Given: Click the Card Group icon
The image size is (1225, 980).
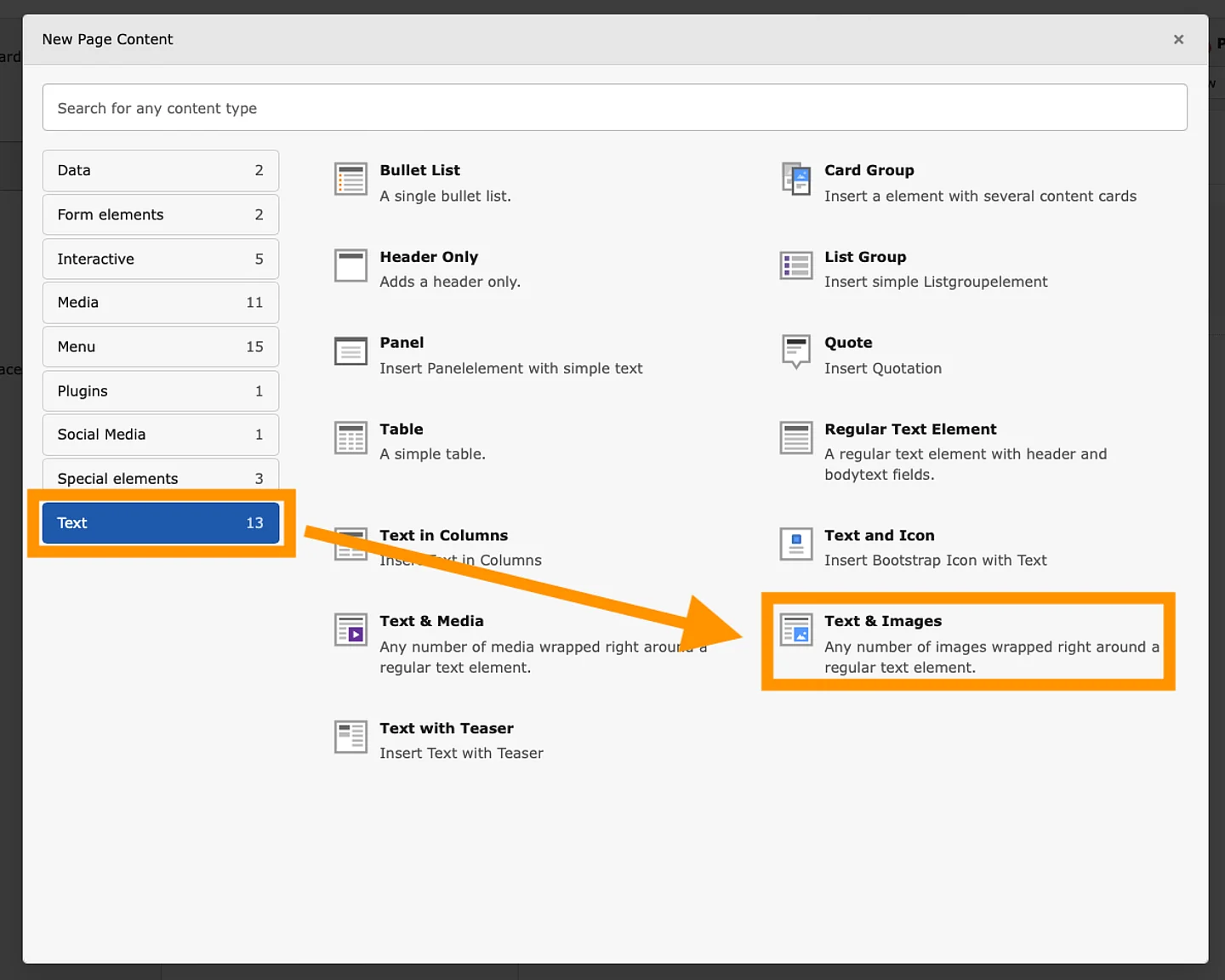Looking at the screenshot, I should pyautogui.click(x=796, y=179).
